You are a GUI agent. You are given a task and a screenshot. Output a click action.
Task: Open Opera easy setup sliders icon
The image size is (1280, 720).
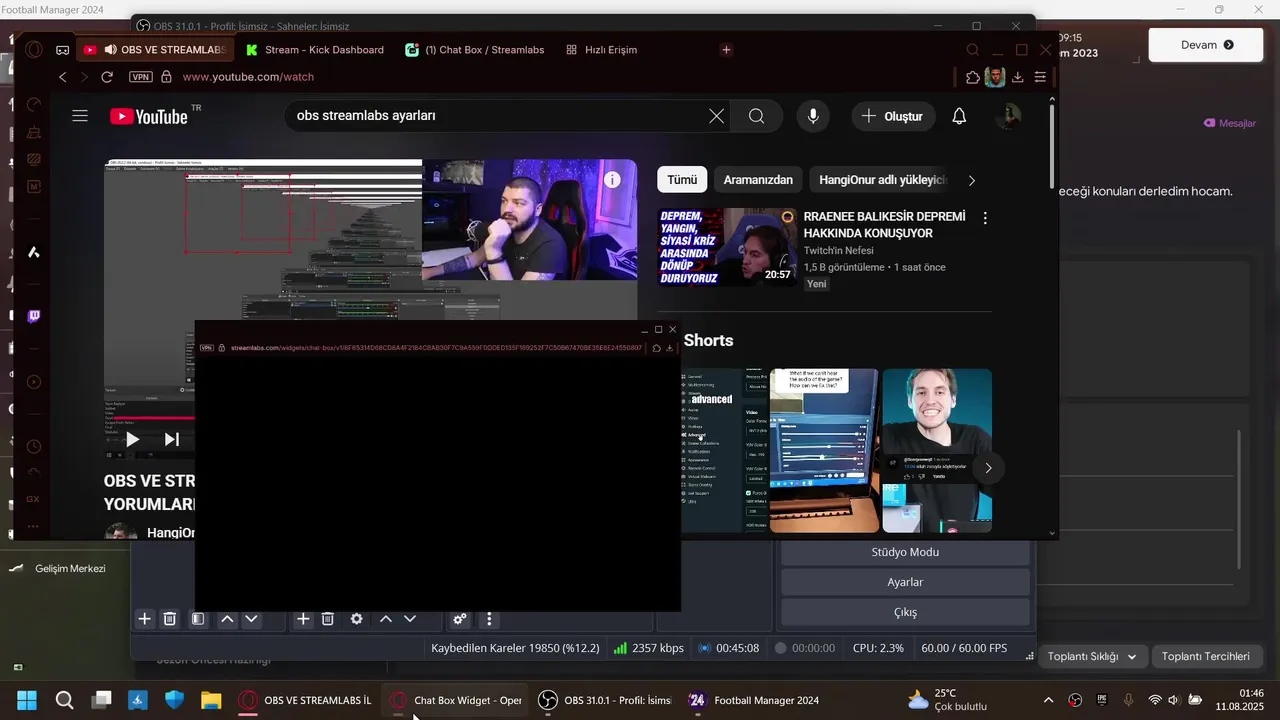click(1041, 77)
